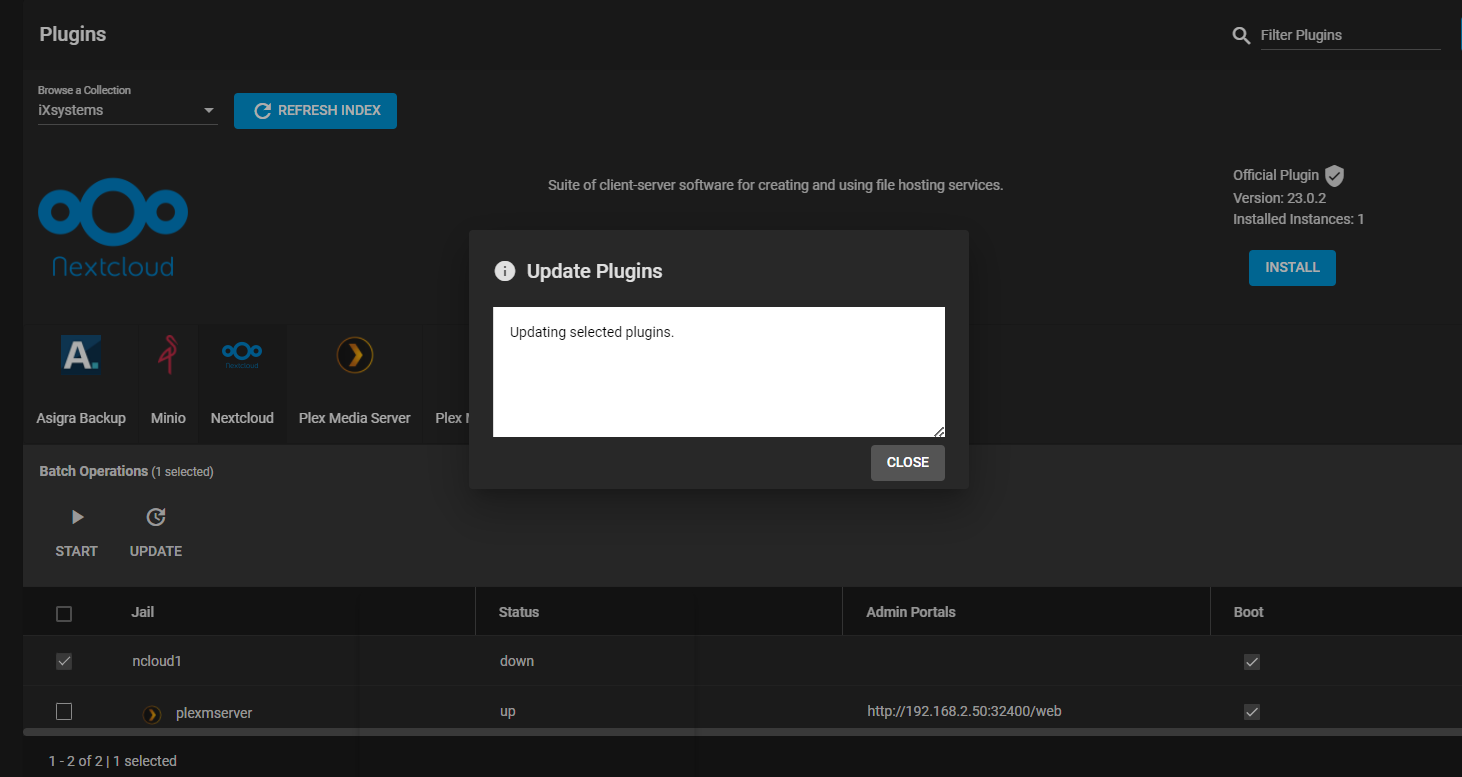
Task: Close the Update Plugins dialog
Action: [907, 463]
